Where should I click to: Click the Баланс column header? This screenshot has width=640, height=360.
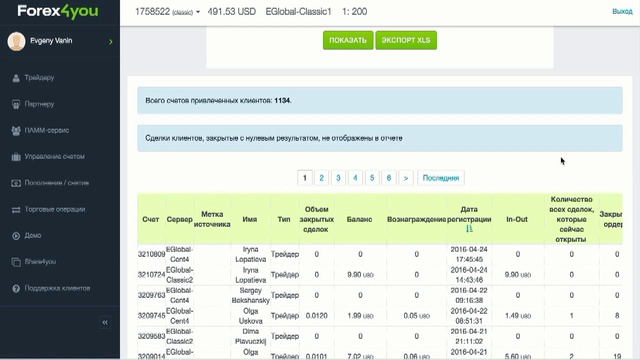(360, 219)
